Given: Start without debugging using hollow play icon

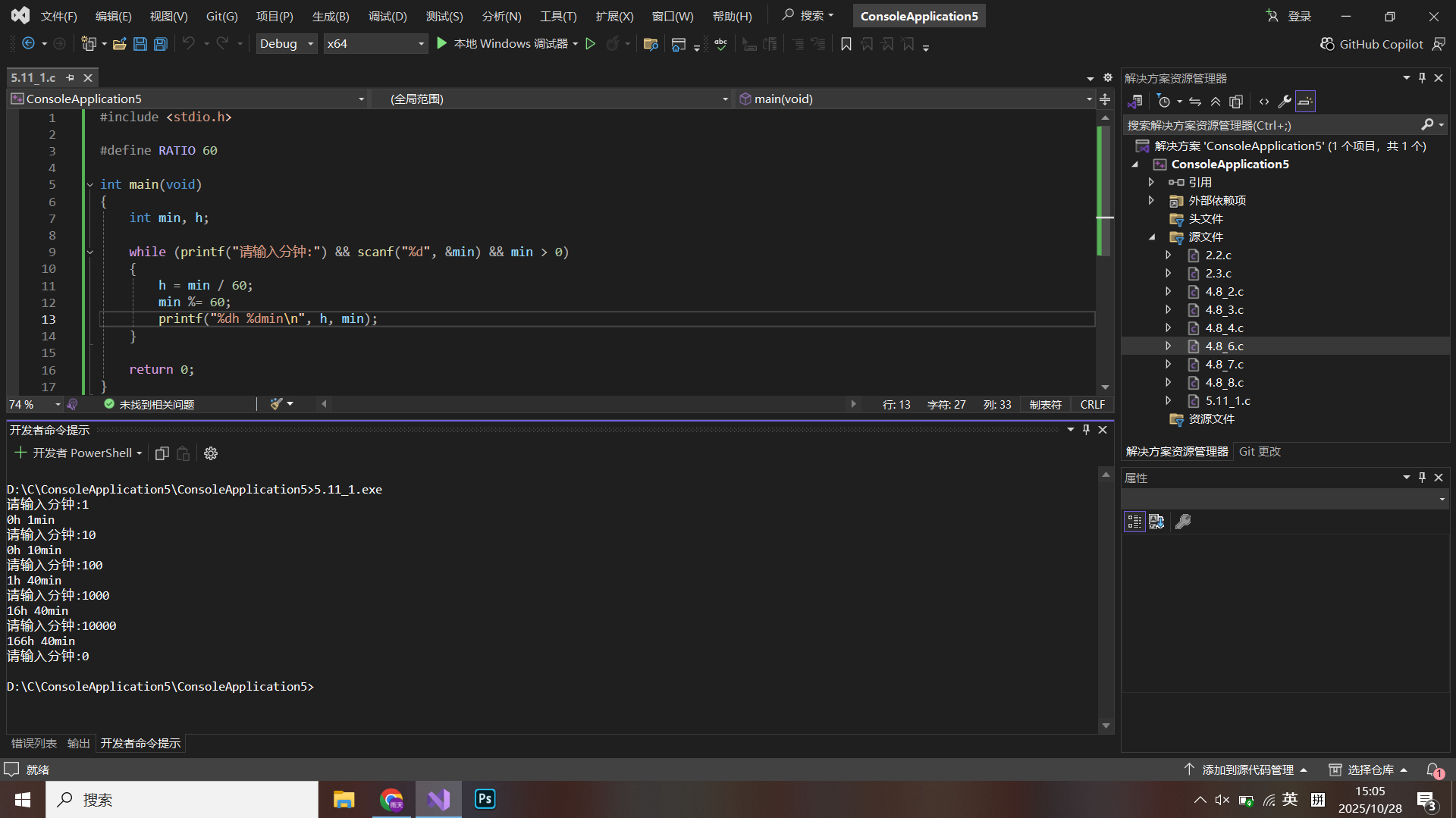Looking at the screenshot, I should coord(591,44).
